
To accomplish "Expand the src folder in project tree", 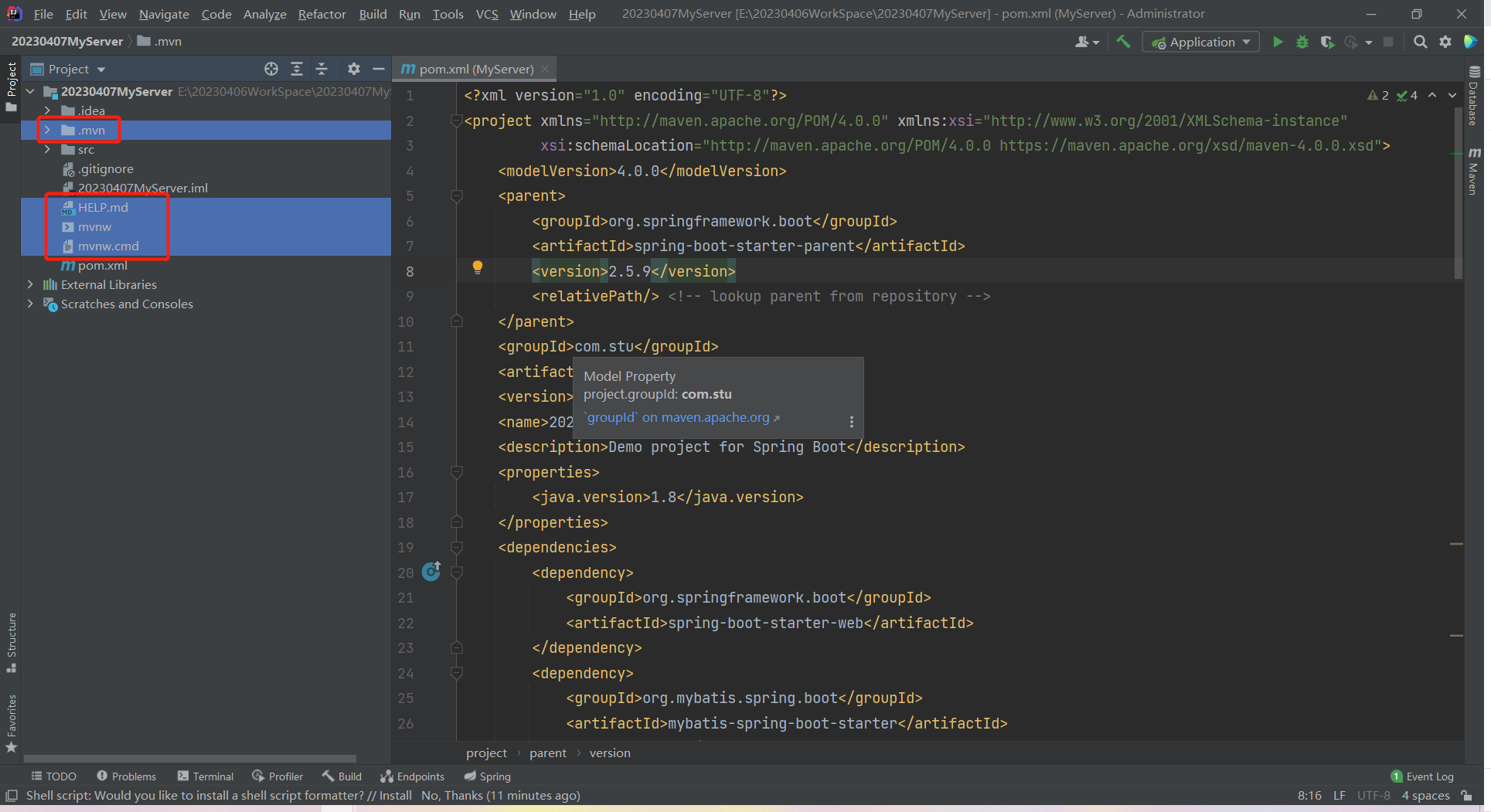I will point(48,150).
